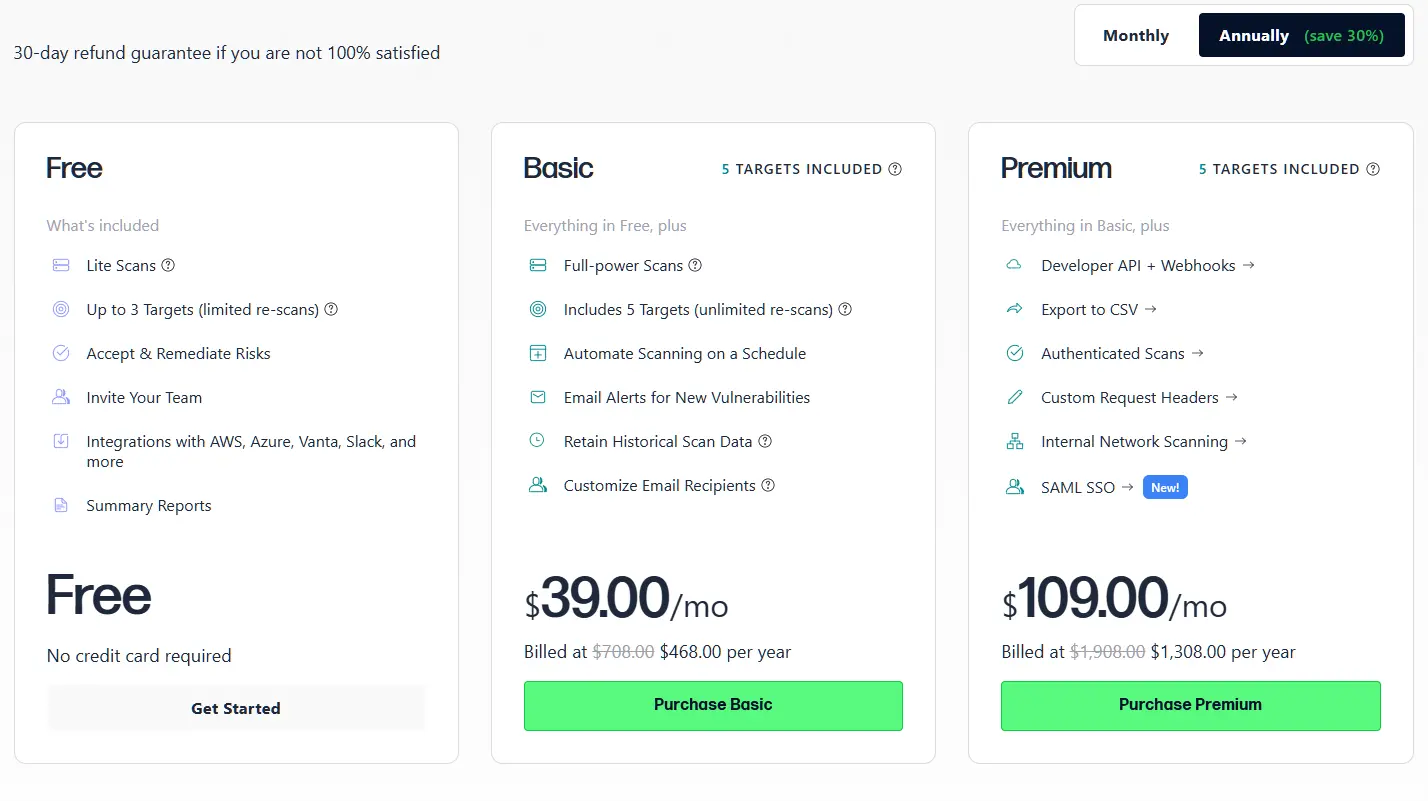
Task: Click info icon beside Premium's Targets Included
Action: point(1373,170)
